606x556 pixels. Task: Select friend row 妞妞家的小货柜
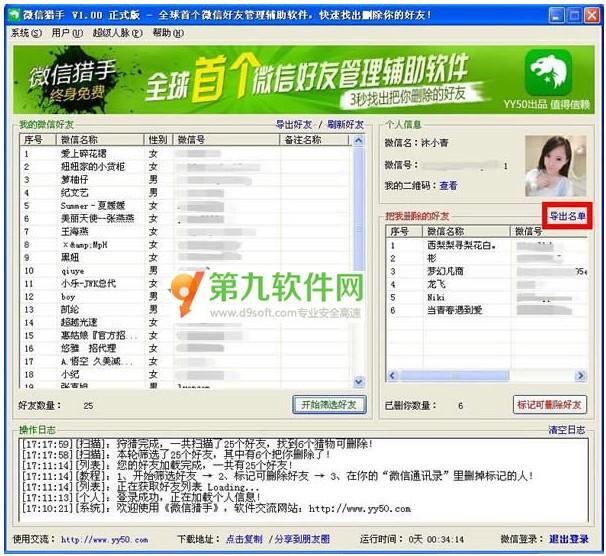coord(187,167)
